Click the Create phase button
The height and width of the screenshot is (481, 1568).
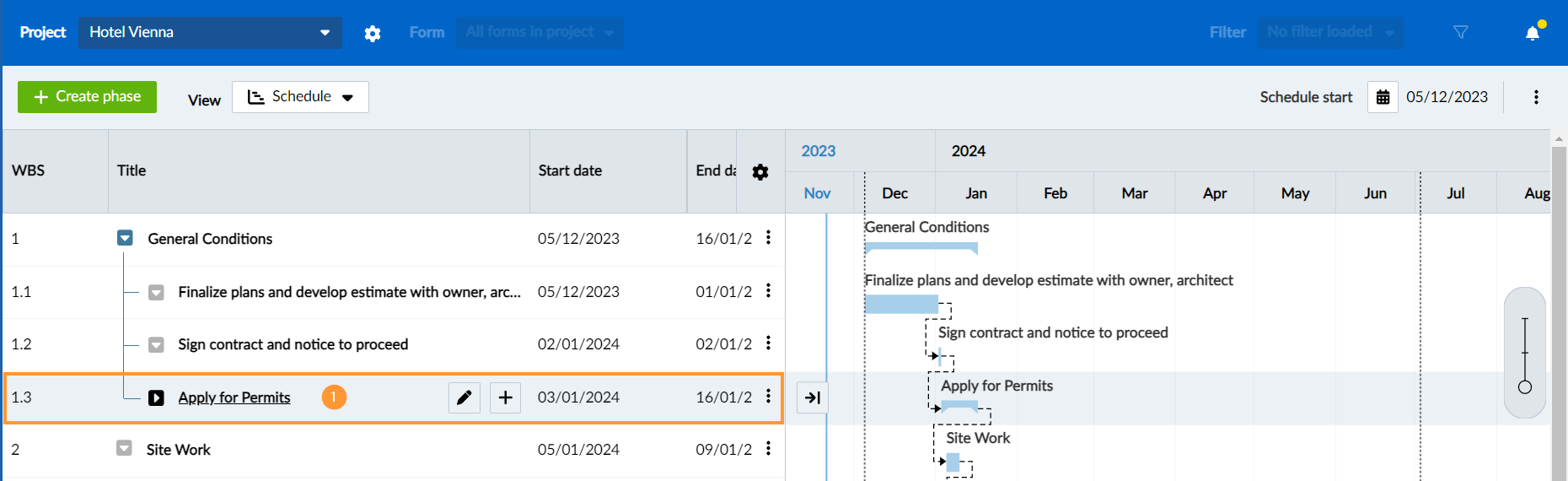pos(87,97)
